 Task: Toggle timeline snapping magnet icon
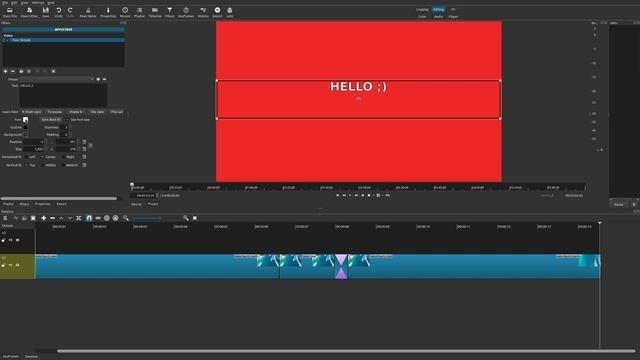click(89, 218)
